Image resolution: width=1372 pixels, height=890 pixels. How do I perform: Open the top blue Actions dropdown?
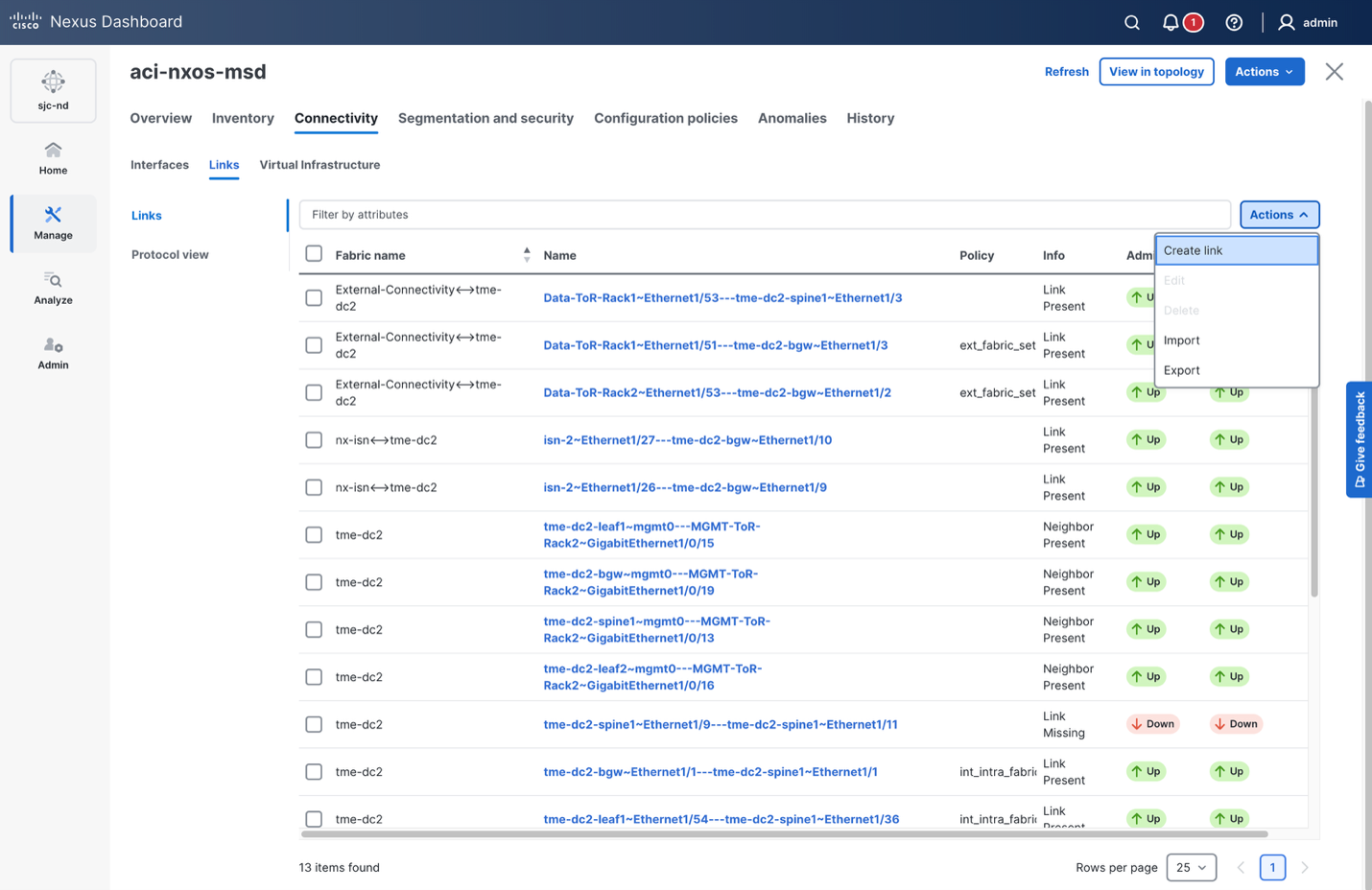(1264, 72)
